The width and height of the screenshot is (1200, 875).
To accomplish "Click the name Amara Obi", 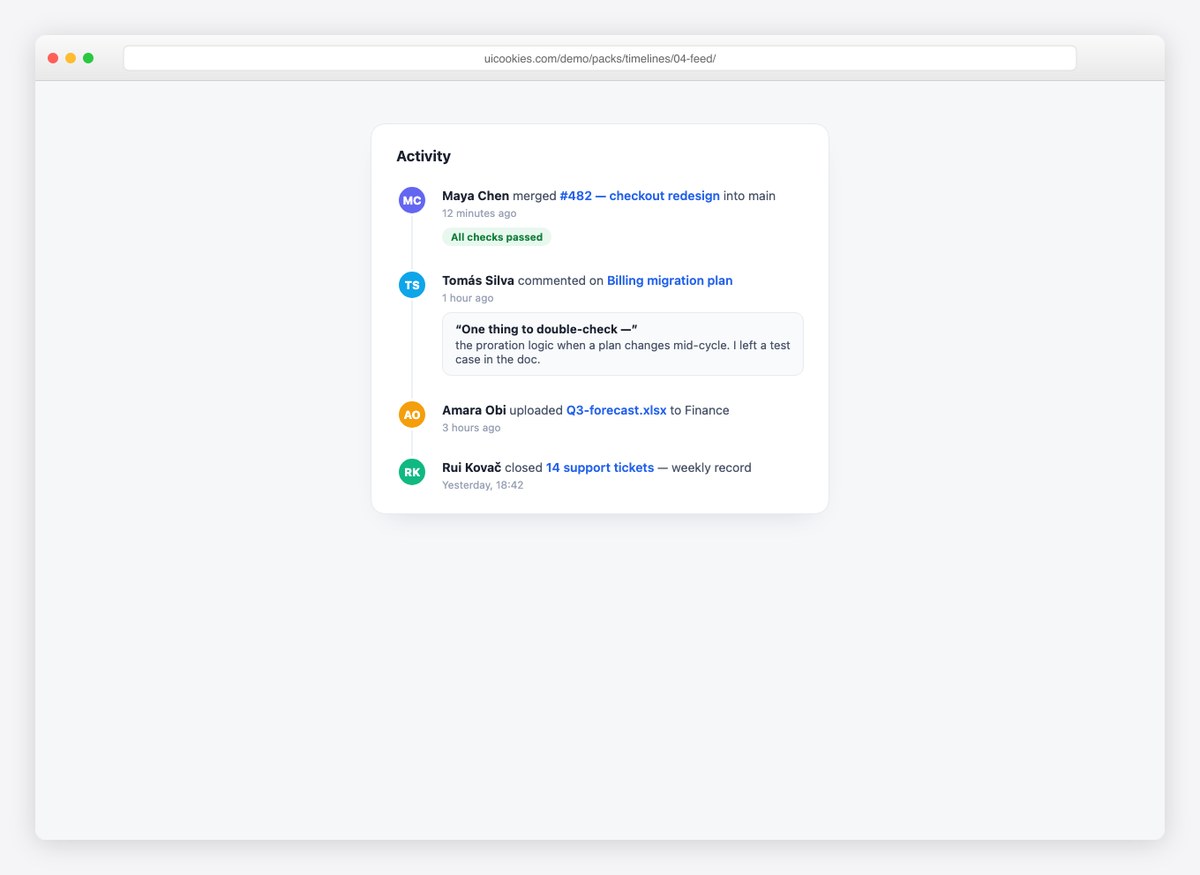I will [x=474, y=410].
